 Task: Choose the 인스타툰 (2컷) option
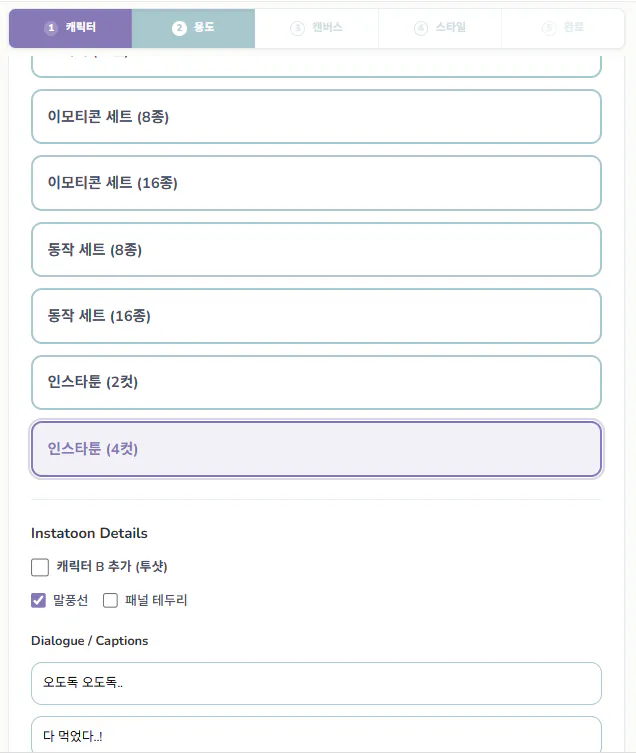coord(316,382)
